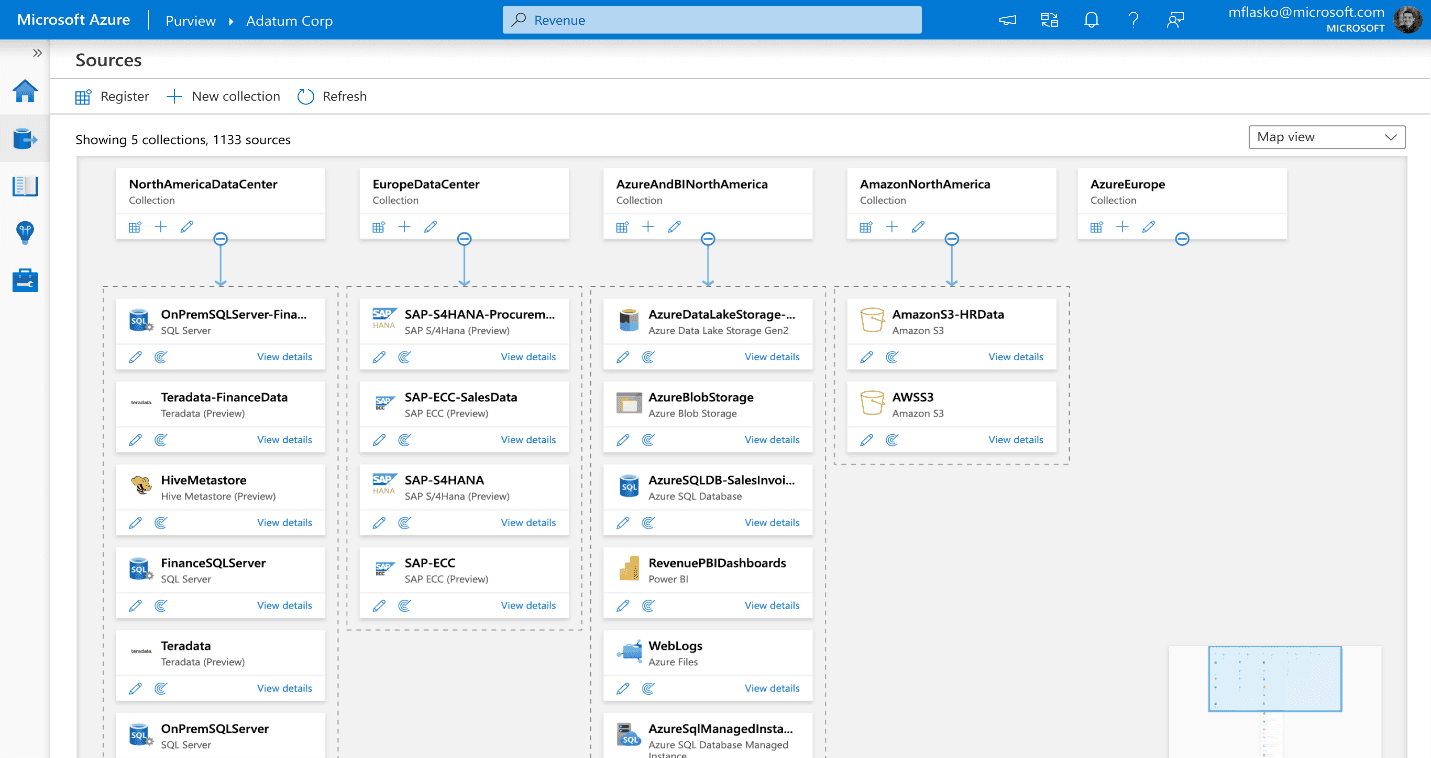The image size is (1431, 758).
Task: Click the Microsoft Azure logo text
Action: coord(74,20)
